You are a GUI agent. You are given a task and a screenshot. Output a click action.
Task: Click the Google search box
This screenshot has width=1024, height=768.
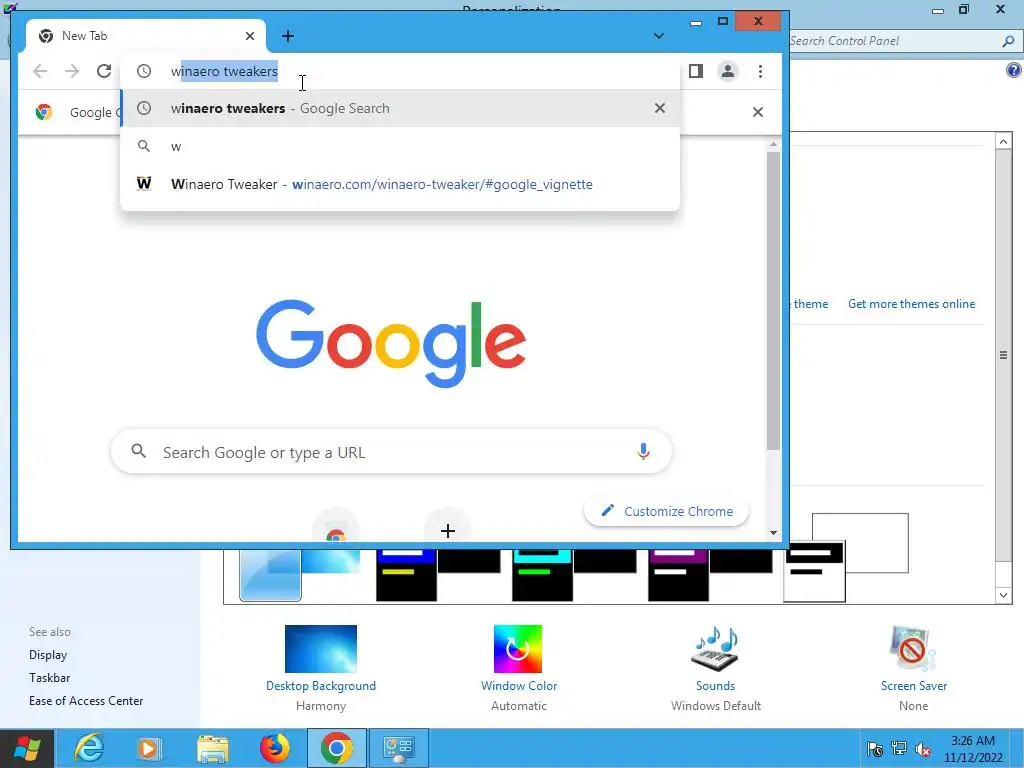tap(391, 452)
